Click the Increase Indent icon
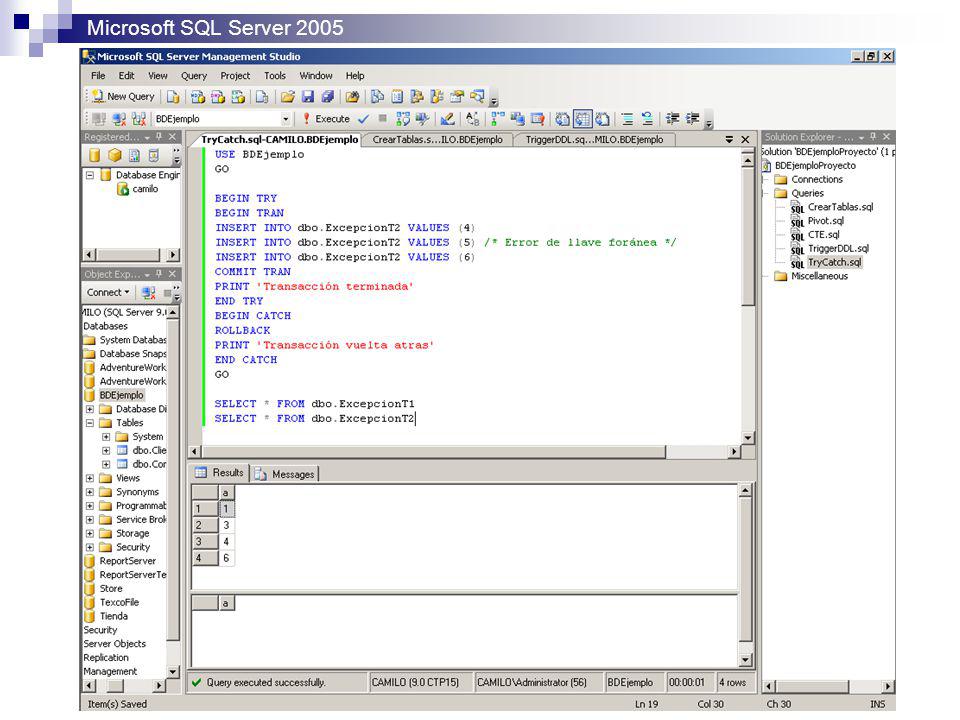This screenshot has height=720, width=960. pyautogui.click(x=693, y=119)
